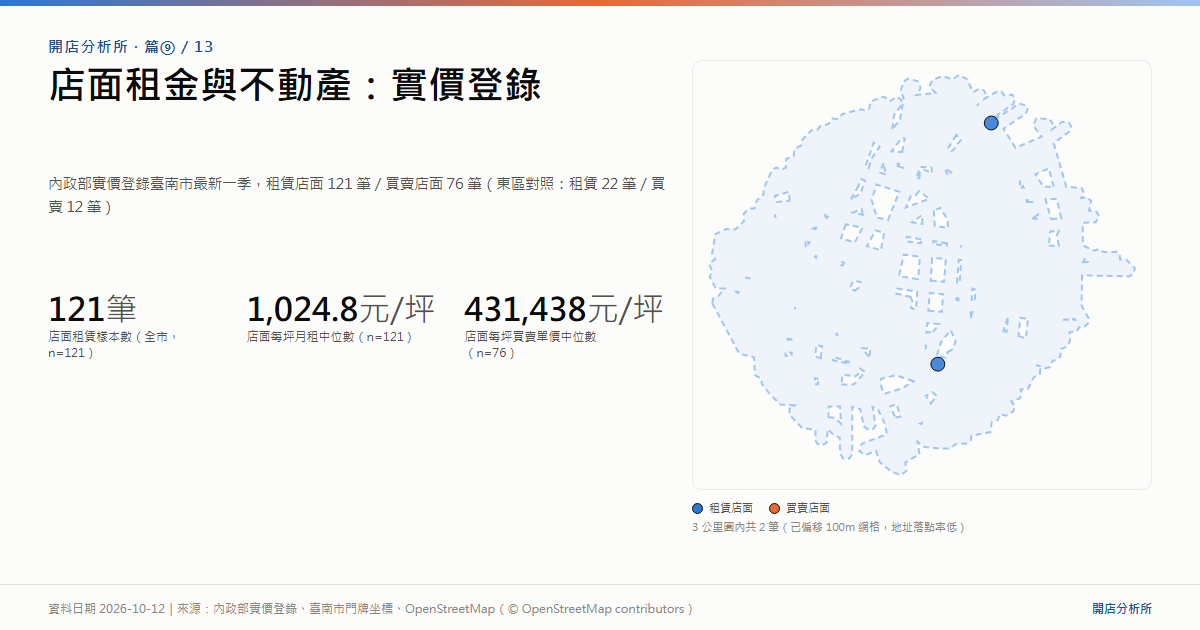Select the 租賃店面 legend label

[731, 508]
